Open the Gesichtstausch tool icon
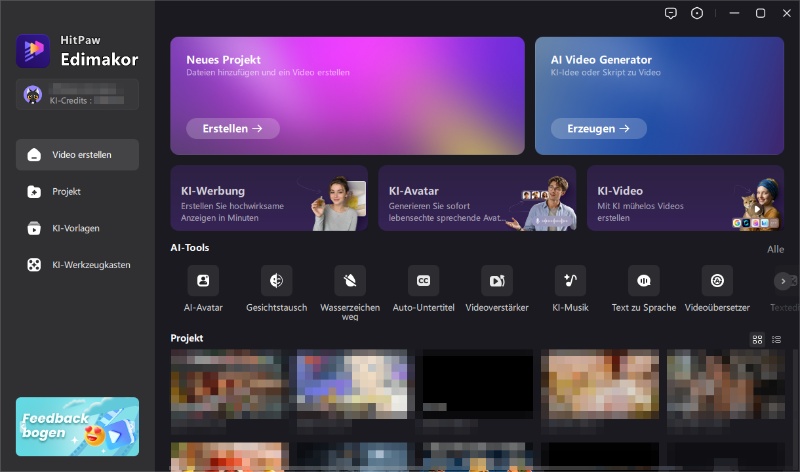The width and height of the screenshot is (800, 472). coord(277,280)
